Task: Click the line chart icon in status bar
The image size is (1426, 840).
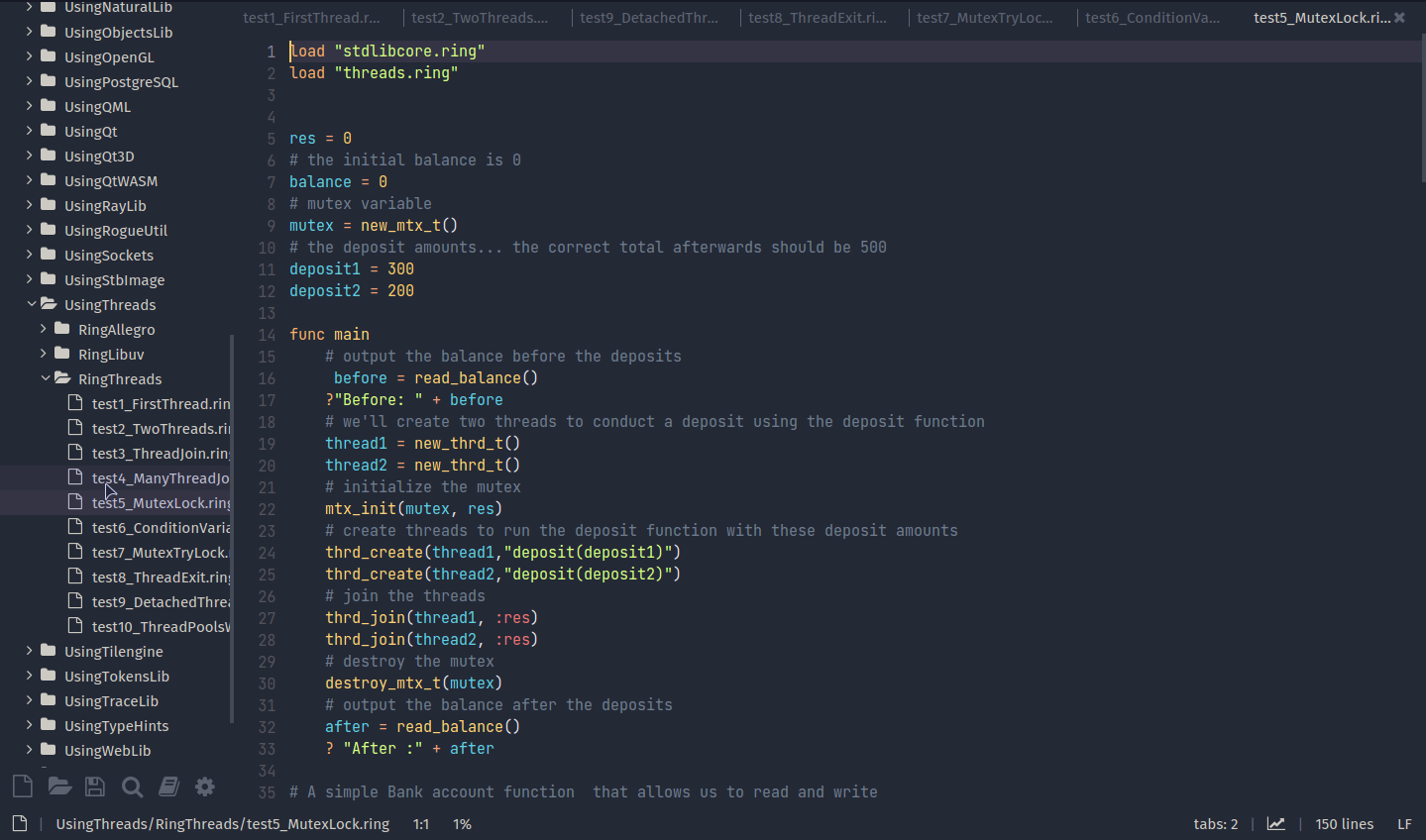Action: [1276, 824]
